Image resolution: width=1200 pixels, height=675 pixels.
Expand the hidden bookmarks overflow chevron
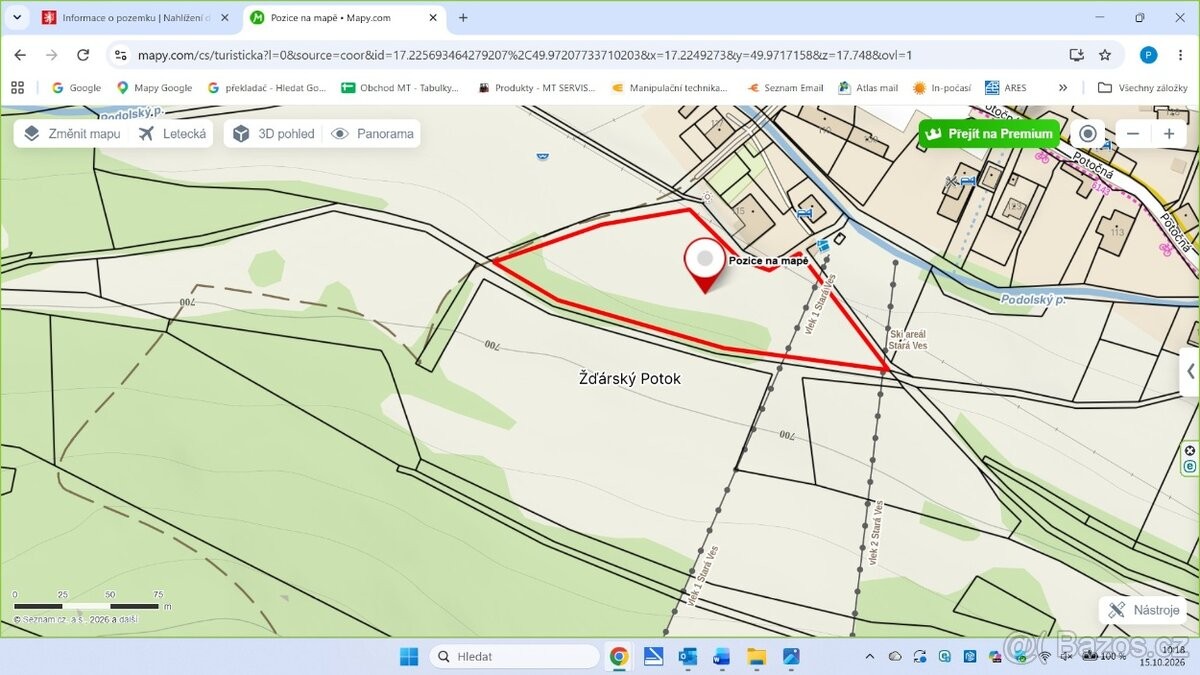[1062, 87]
